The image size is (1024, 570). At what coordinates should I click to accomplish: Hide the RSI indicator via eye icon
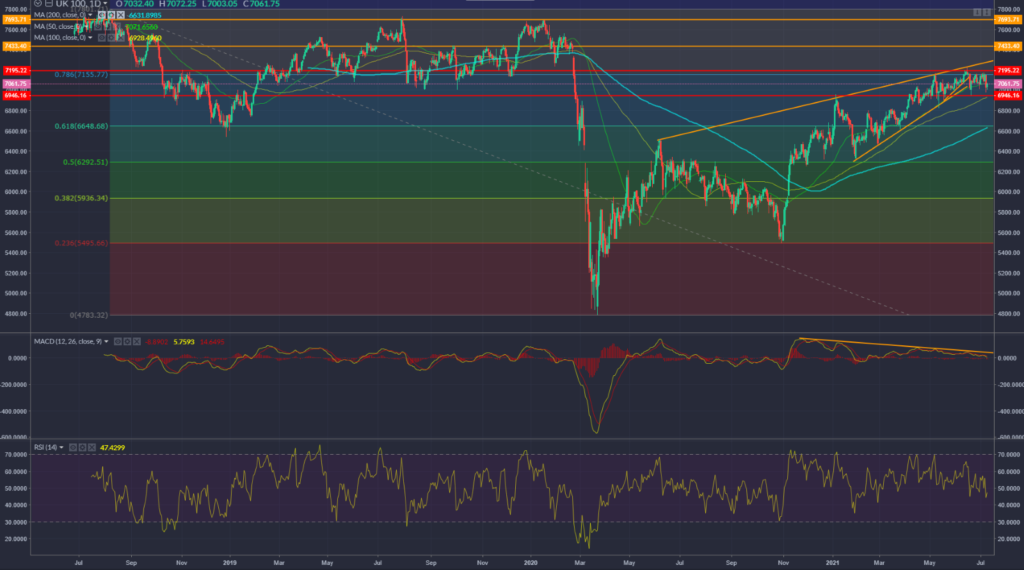73,447
